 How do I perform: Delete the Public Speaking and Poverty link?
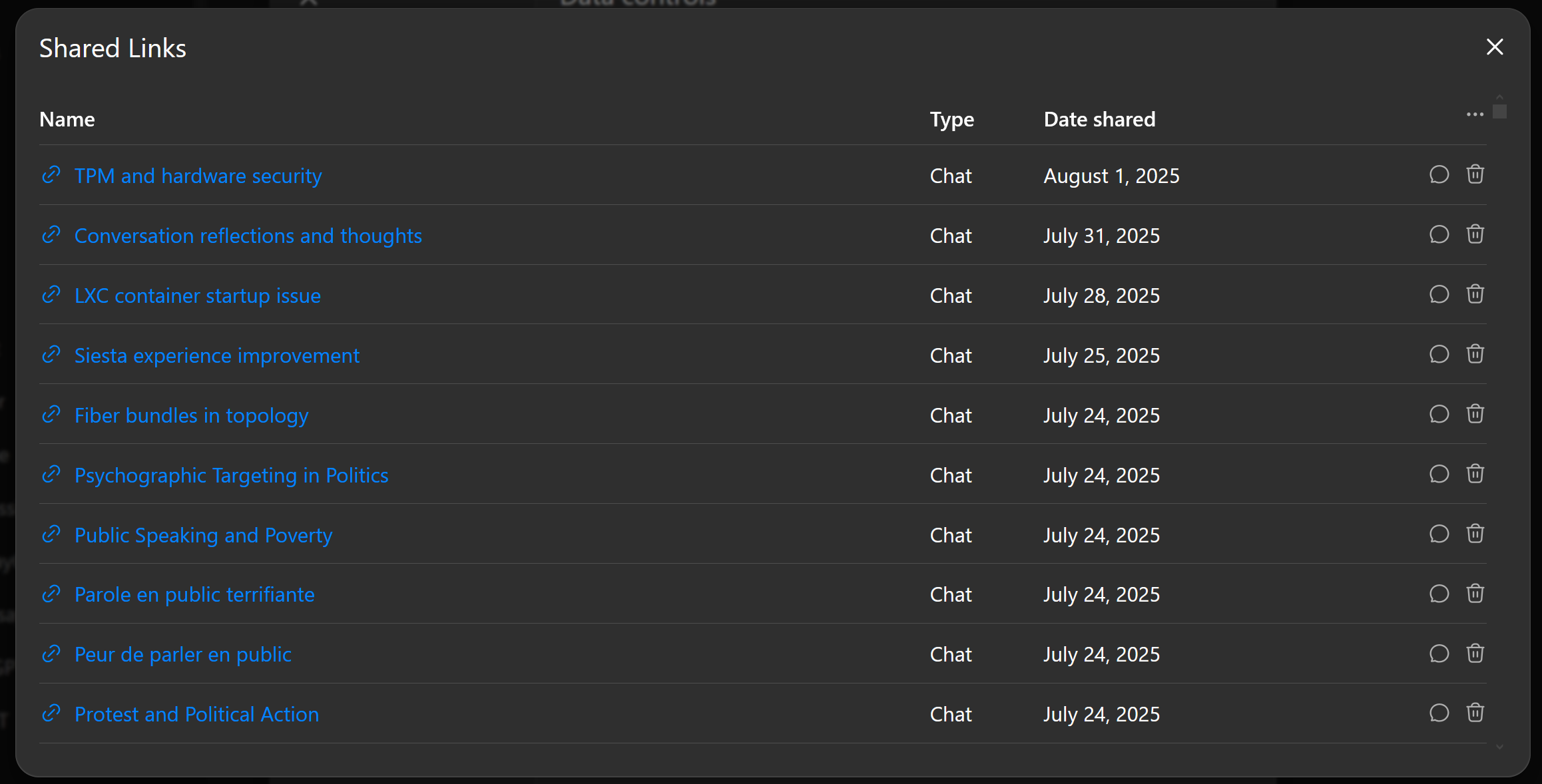(1475, 534)
